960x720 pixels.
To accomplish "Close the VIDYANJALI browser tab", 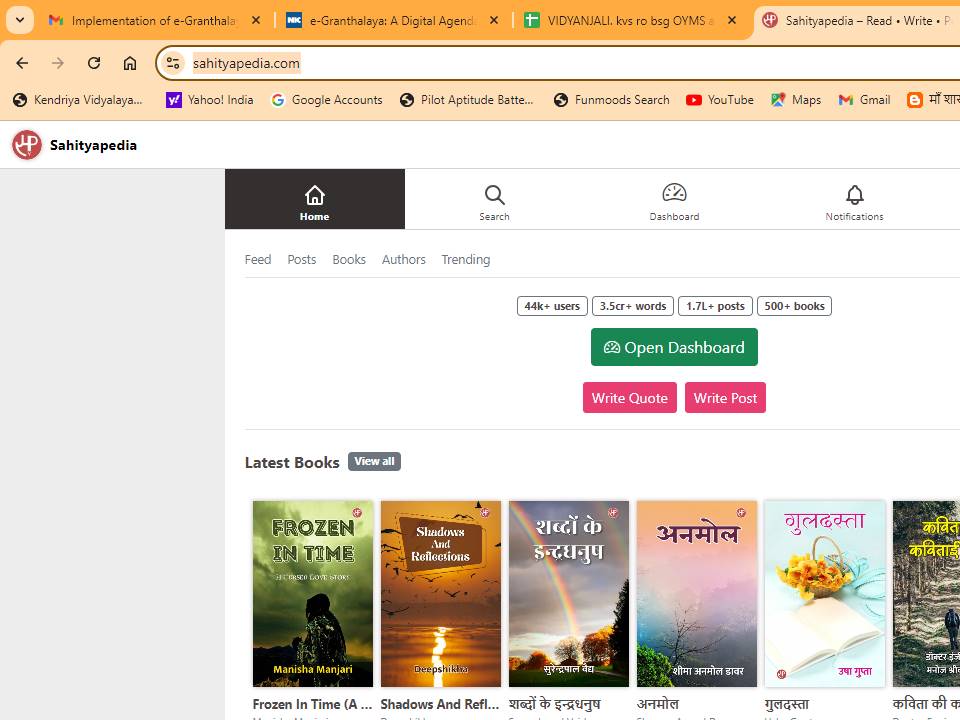I will tap(732, 20).
